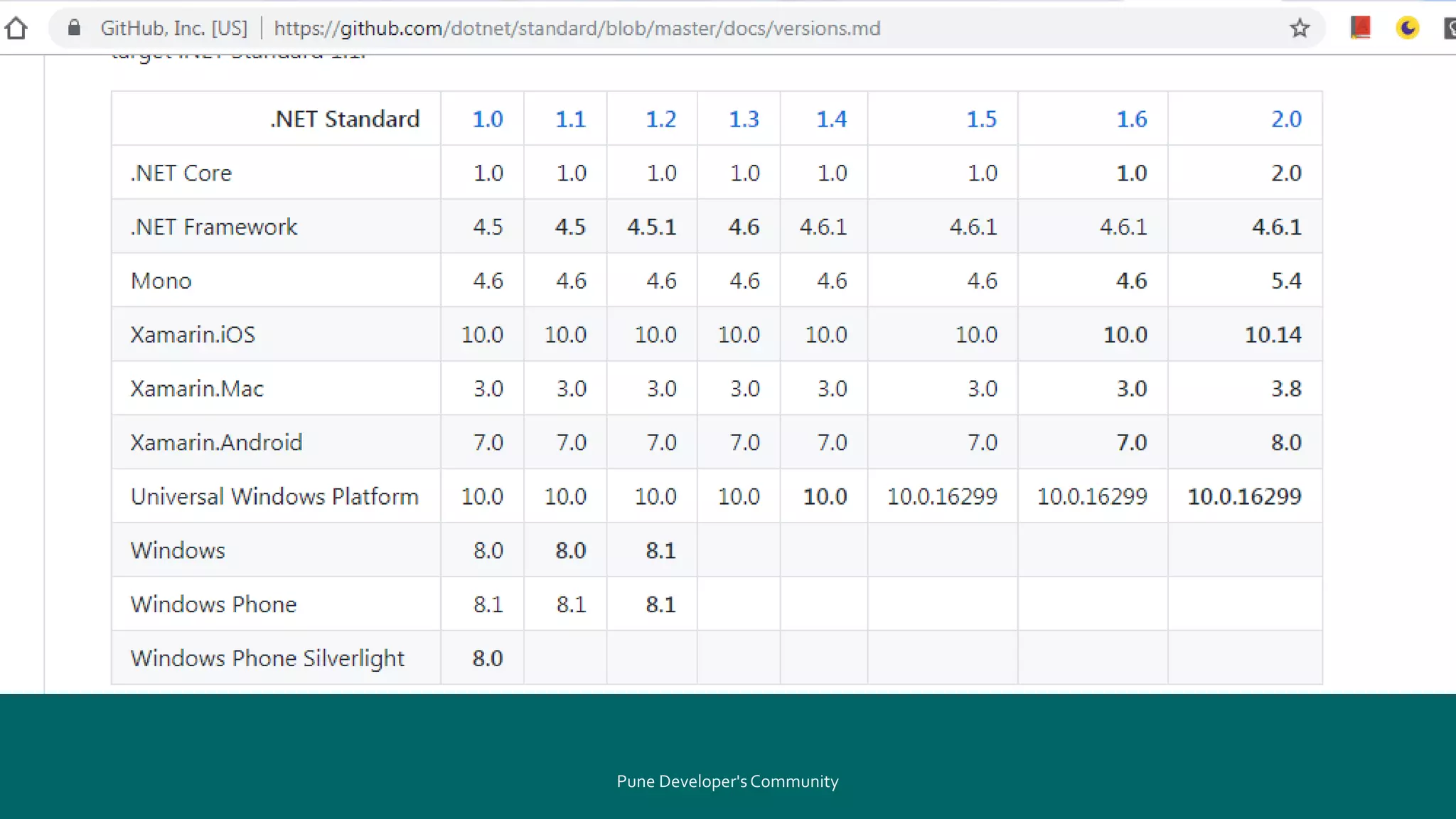Click the yellow moon extension icon
1456x819 pixels.
click(1408, 28)
